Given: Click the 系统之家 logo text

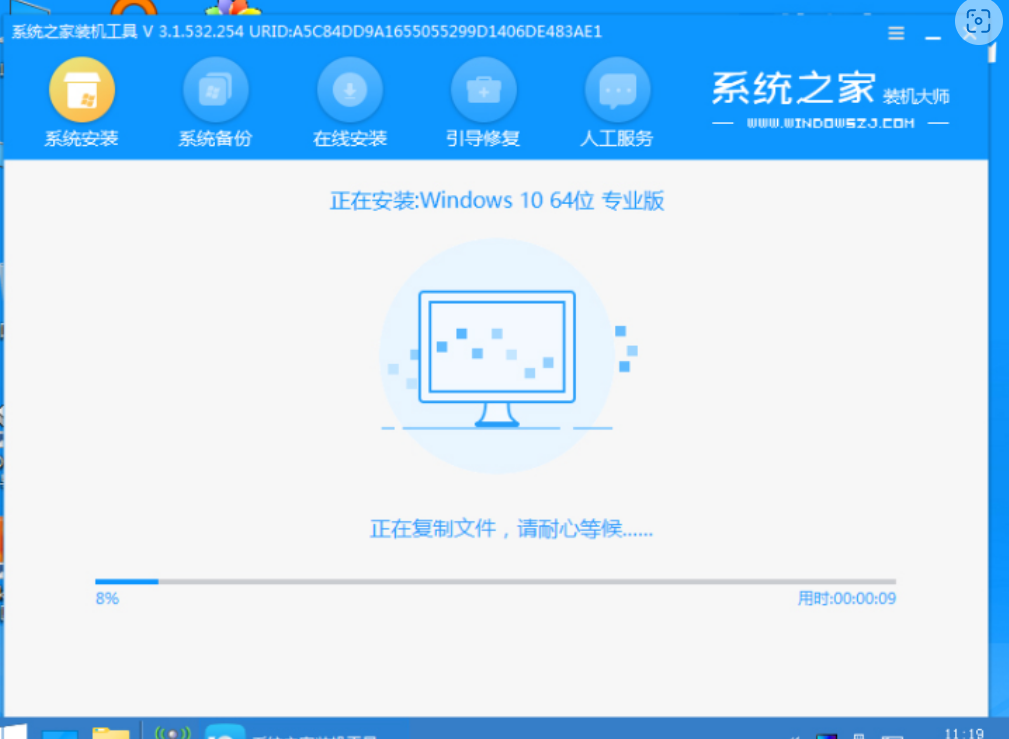Looking at the screenshot, I should click(793, 90).
